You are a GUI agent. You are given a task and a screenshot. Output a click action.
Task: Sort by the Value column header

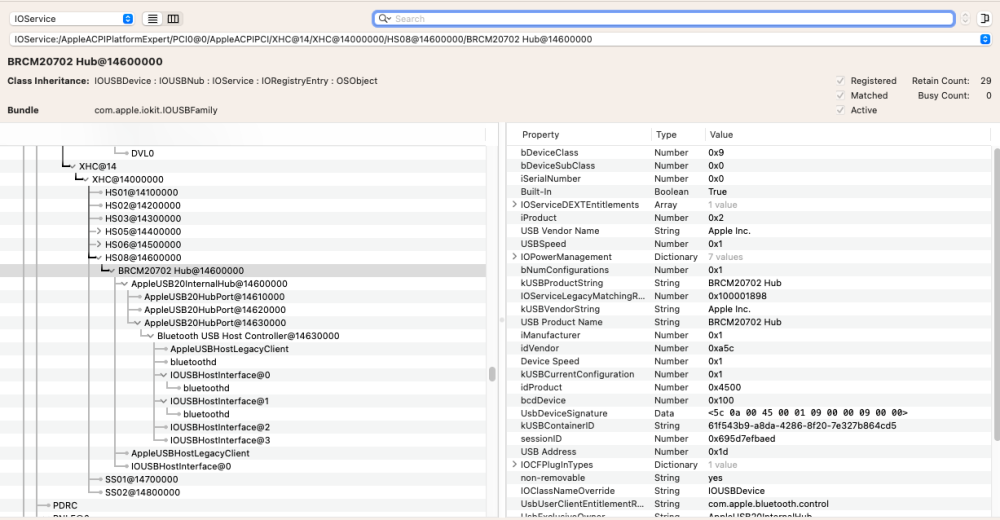(x=721, y=135)
